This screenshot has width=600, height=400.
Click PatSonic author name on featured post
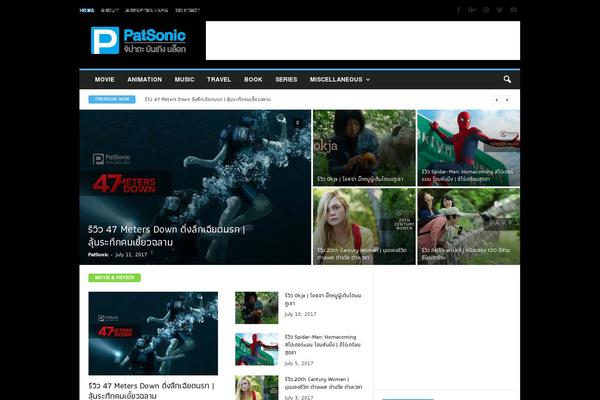[98, 255]
